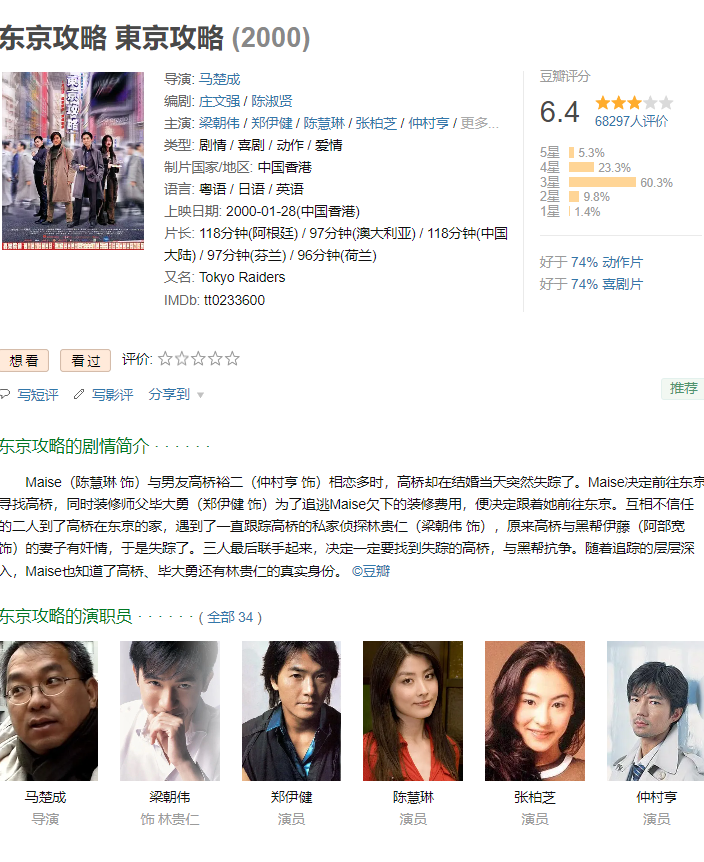Click the 推荐 recommend button
Screen dimensions: 704x862
click(x=683, y=388)
